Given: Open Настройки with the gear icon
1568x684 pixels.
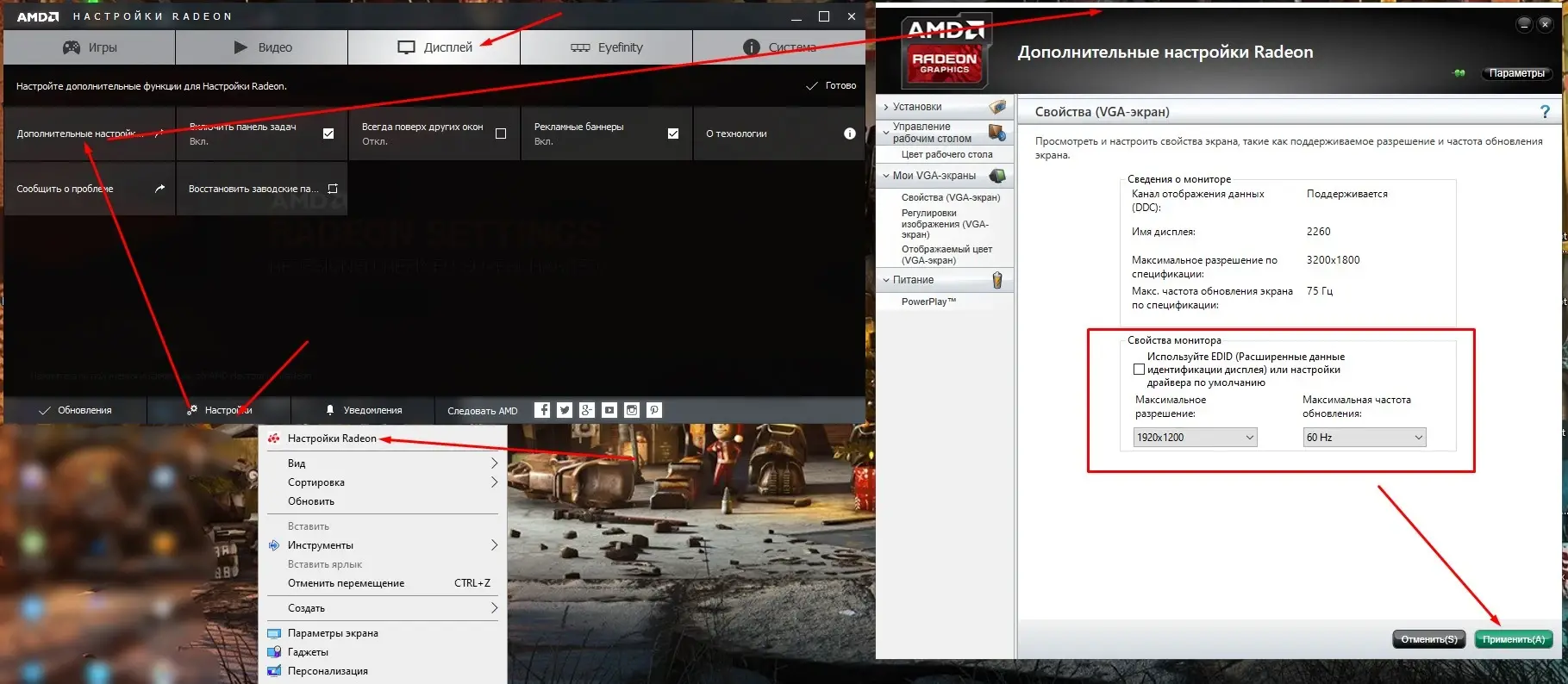Looking at the screenshot, I should click(219, 410).
